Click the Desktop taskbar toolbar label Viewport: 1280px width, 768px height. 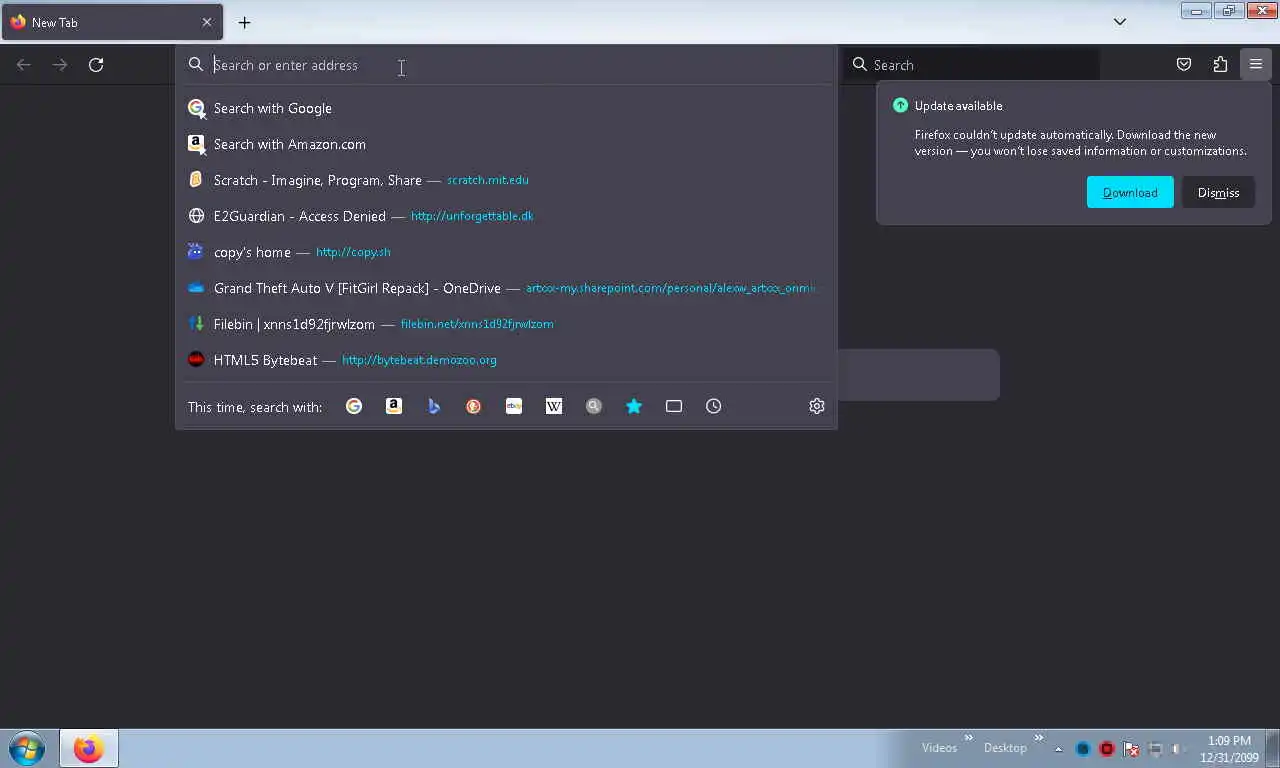click(x=1005, y=748)
